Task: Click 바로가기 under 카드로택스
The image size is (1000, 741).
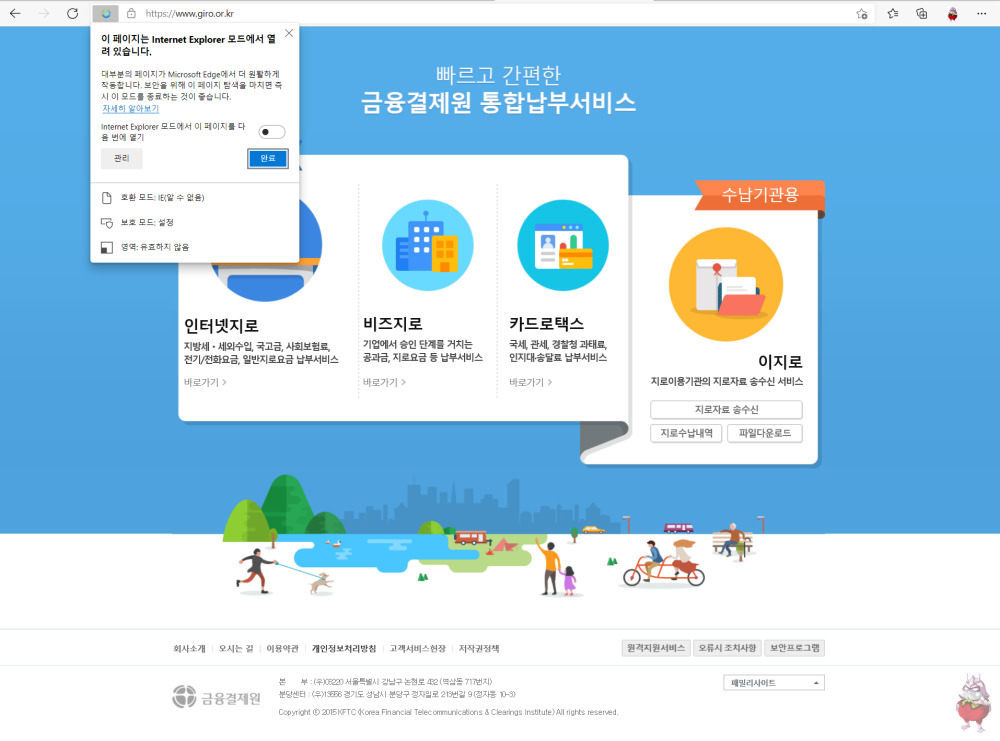Action: 531,382
